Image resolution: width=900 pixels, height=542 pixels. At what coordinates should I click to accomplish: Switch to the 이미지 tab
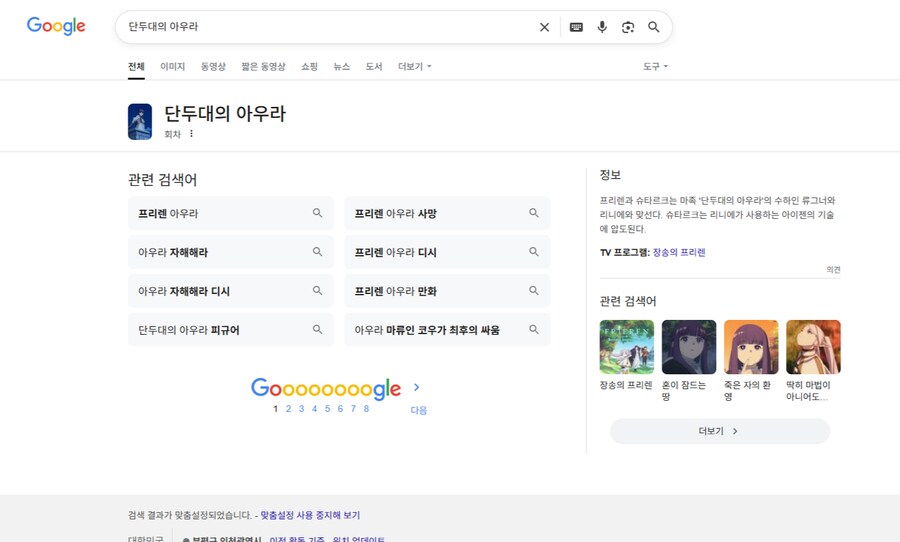(x=172, y=67)
